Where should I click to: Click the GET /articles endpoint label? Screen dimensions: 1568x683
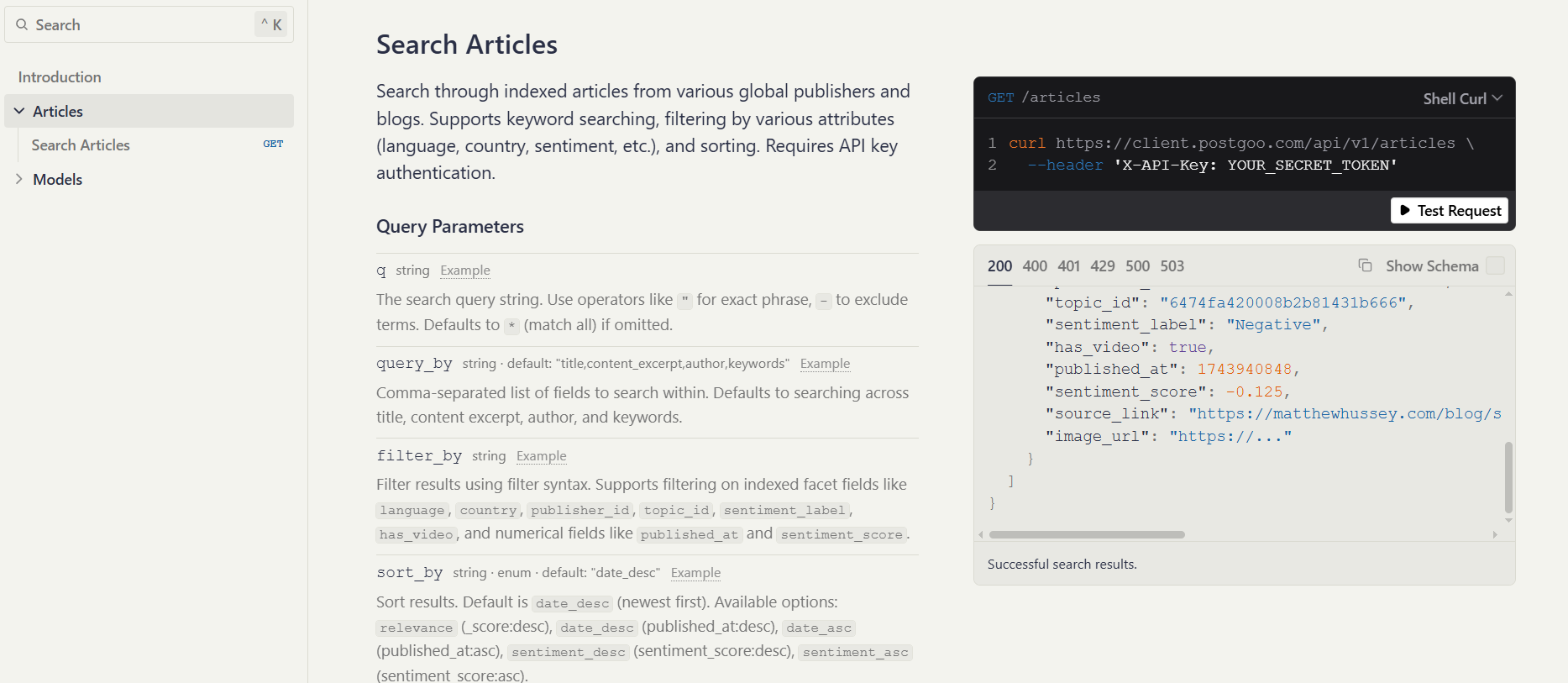click(x=1044, y=97)
